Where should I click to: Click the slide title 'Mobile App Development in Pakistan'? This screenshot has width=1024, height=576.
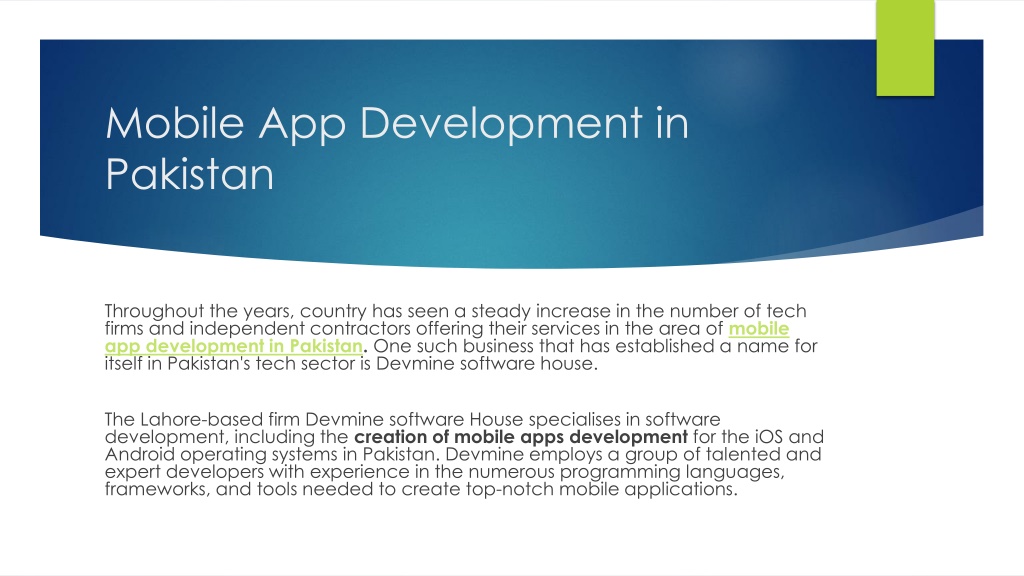tap(396, 148)
